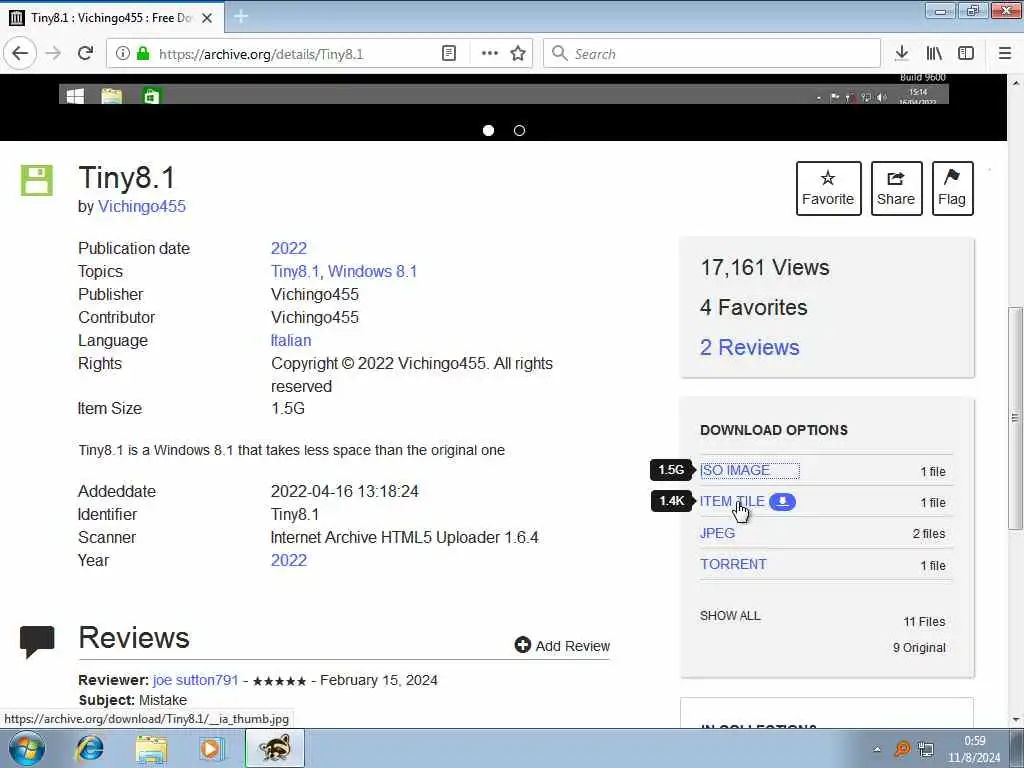The image size is (1024, 768).
Task: Select the second carousel dot
Action: point(519,131)
